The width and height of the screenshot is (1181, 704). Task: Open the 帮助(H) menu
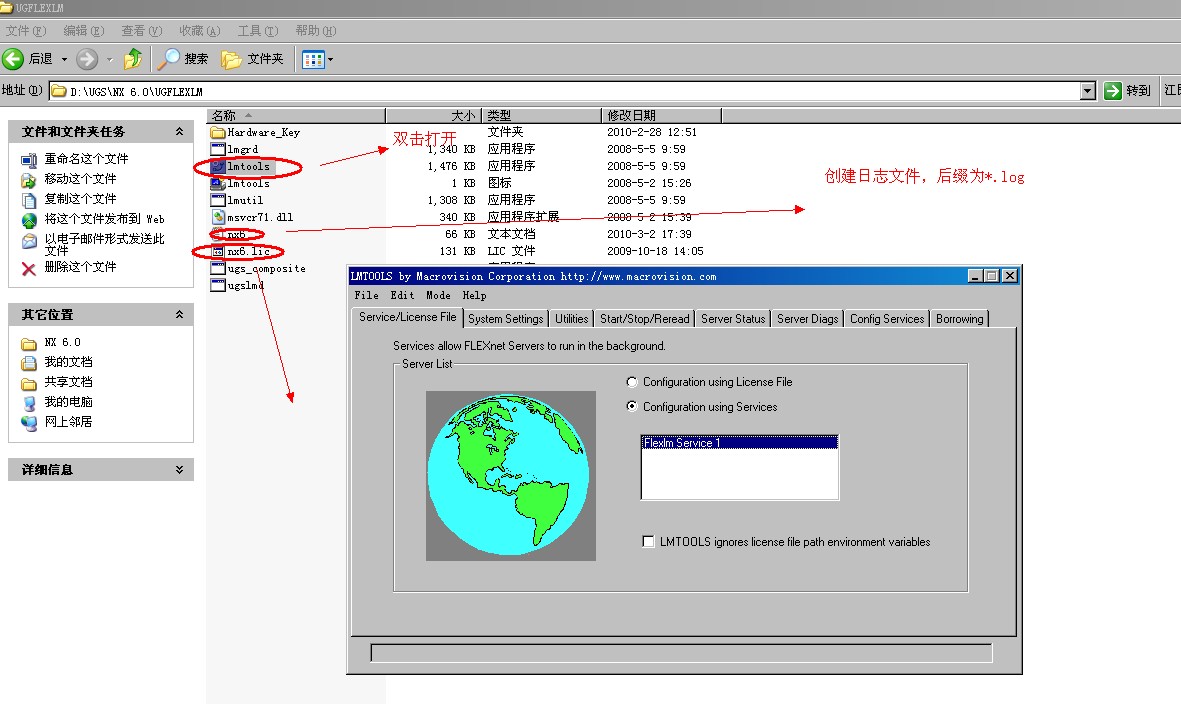[x=316, y=31]
